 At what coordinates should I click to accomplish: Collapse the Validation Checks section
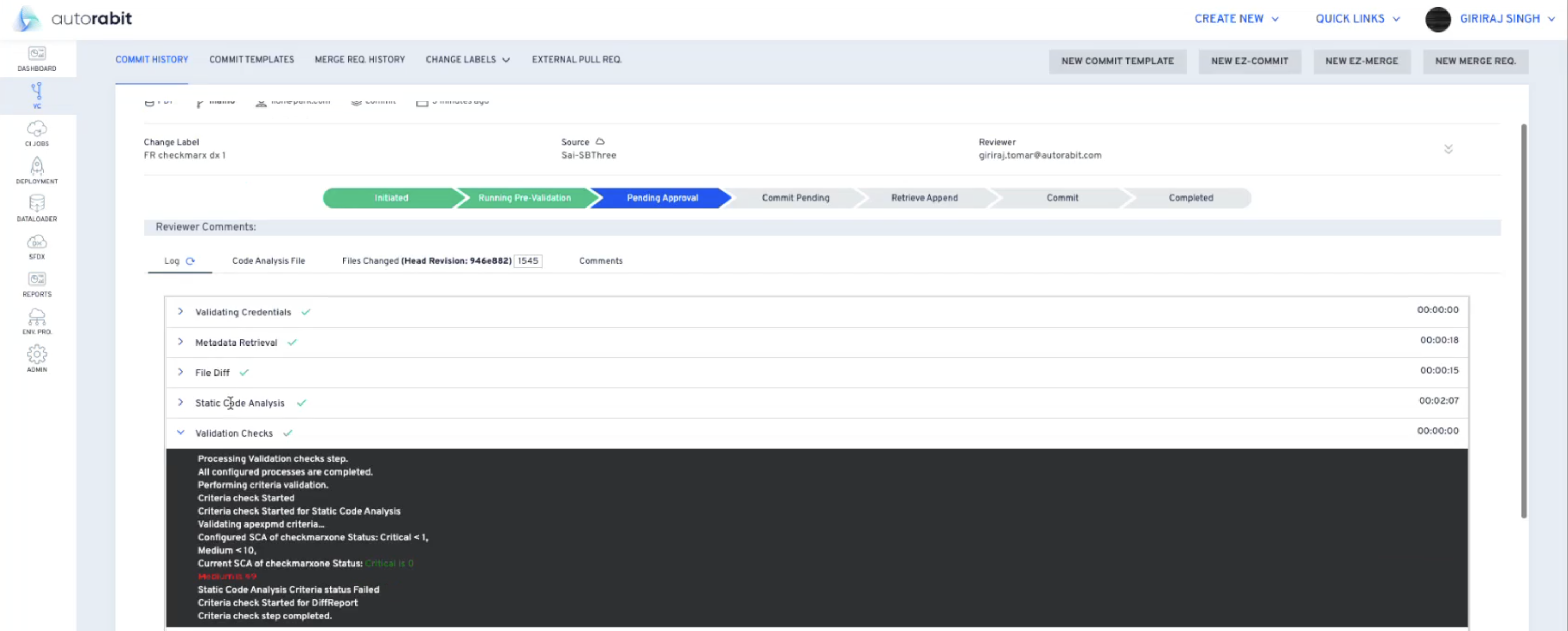[180, 432]
